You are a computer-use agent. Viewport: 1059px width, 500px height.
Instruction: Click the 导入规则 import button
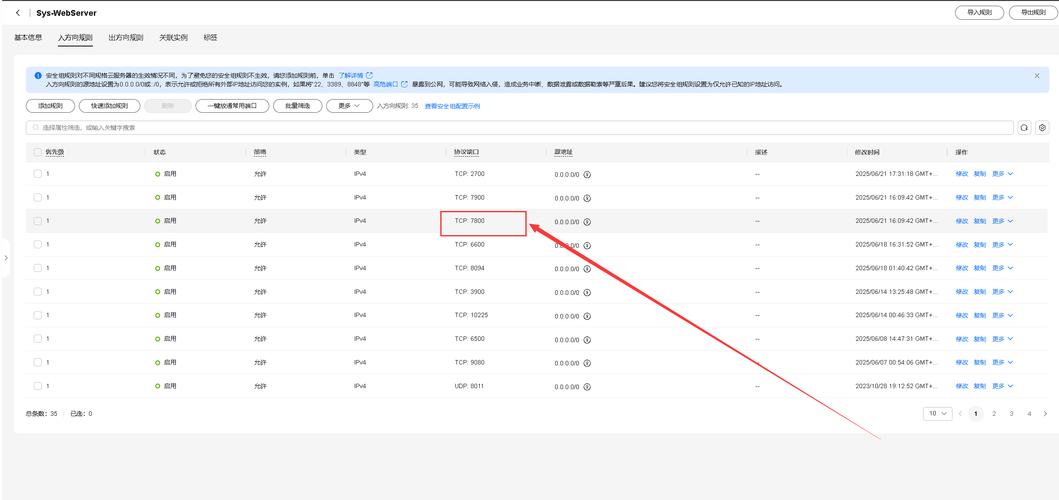coord(979,13)
